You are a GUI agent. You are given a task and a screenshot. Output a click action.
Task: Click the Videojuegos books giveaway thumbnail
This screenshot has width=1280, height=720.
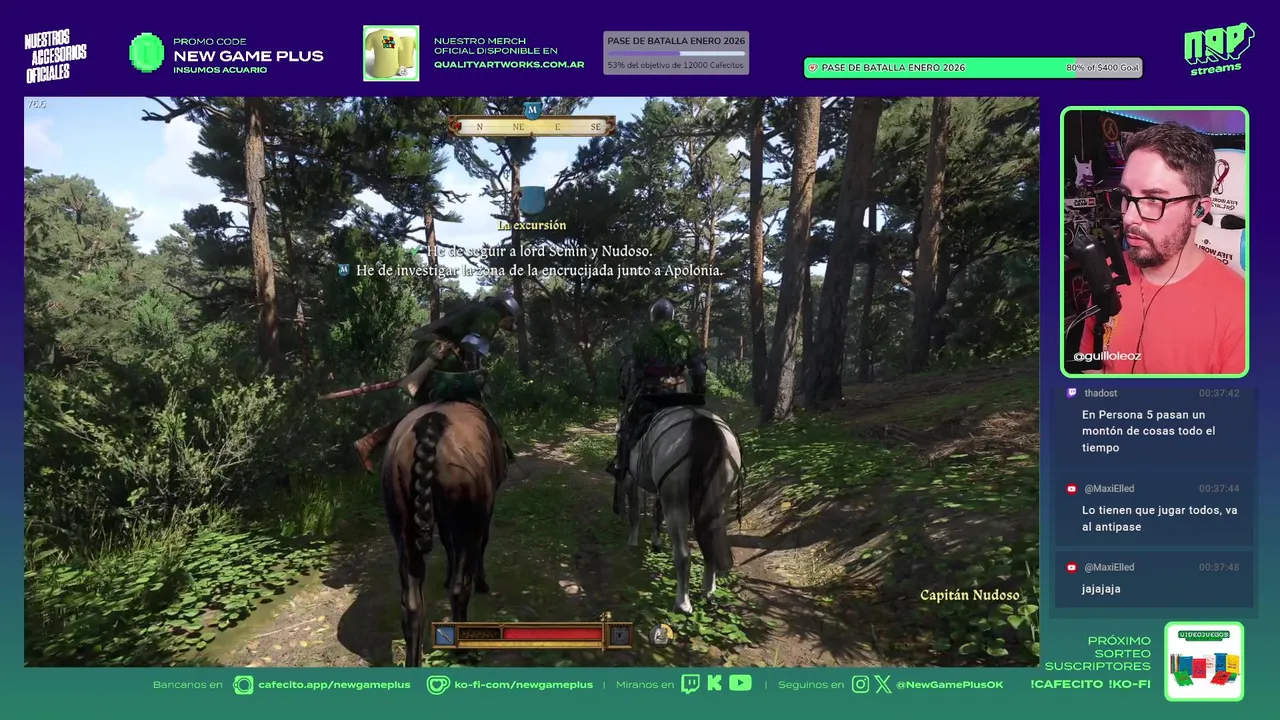point(1204,662)
